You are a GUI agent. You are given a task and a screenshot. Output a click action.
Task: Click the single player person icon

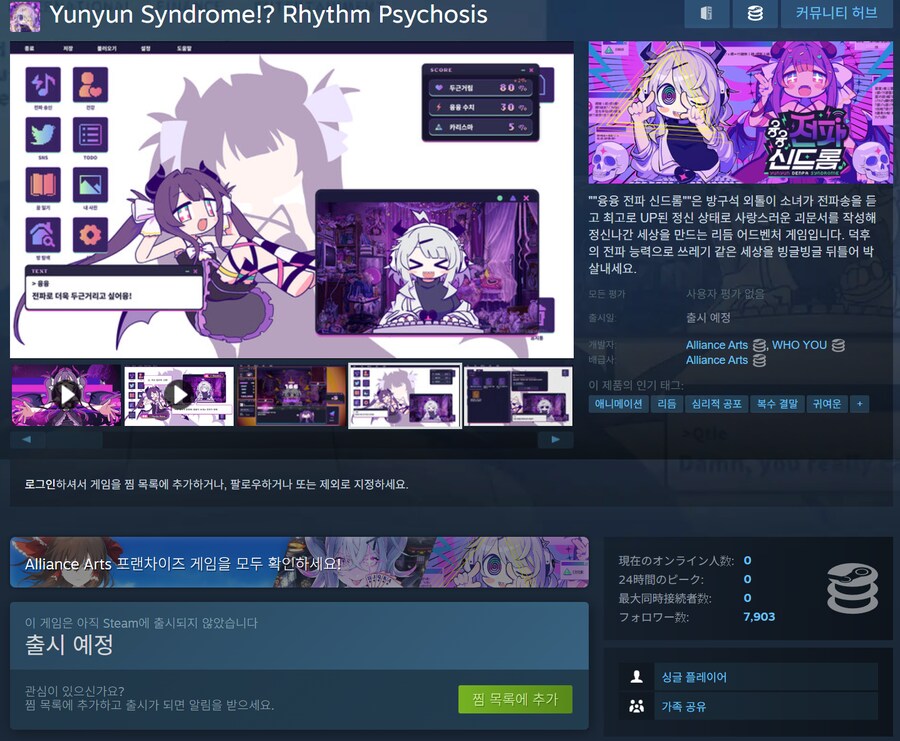point(637,677)
